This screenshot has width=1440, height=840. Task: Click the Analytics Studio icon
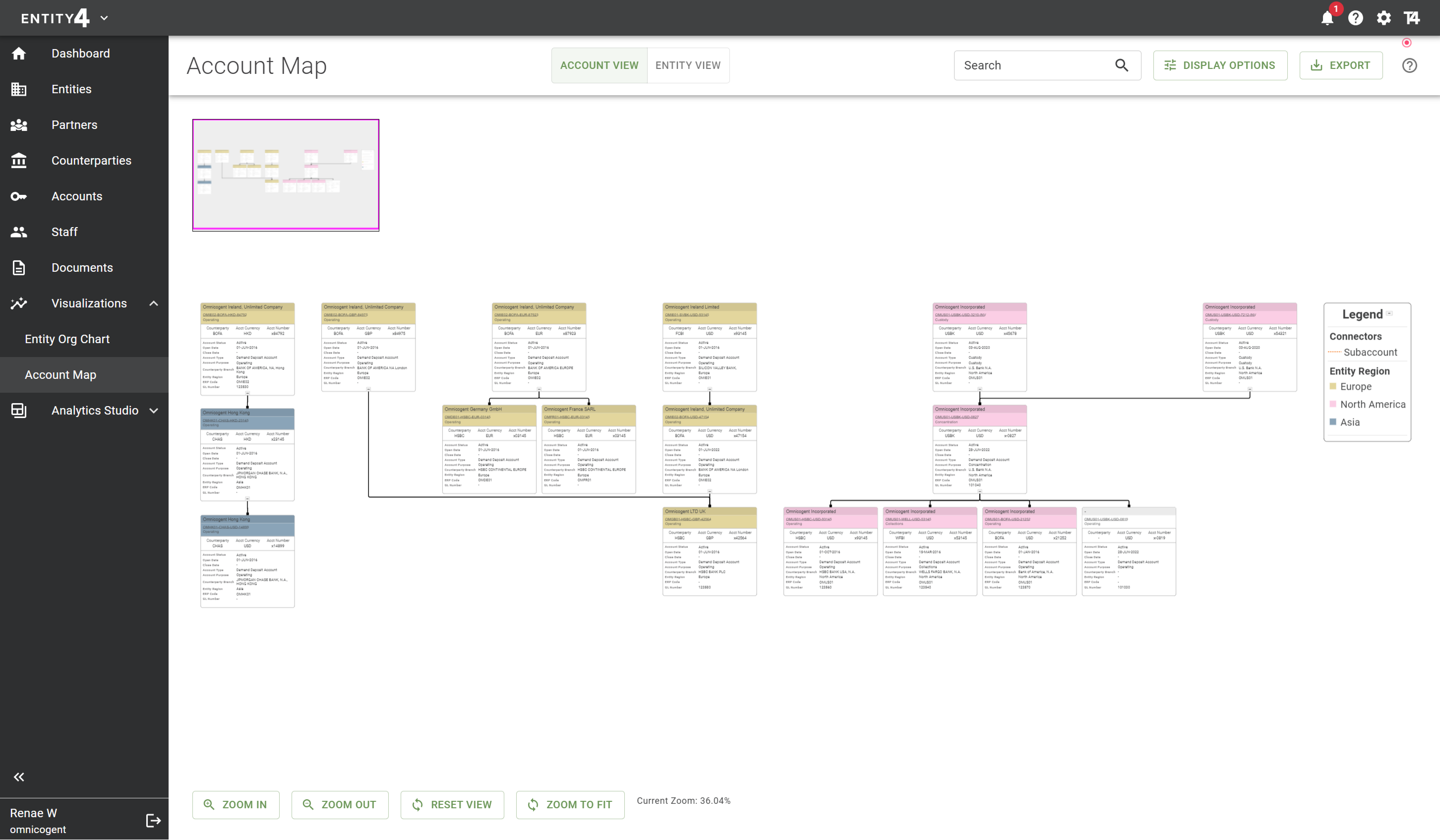19,411
